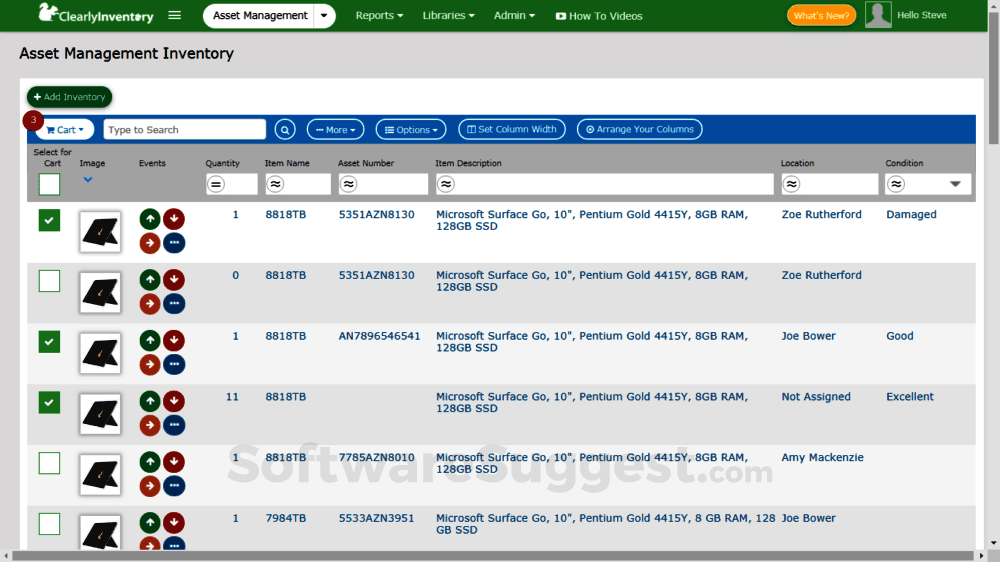
Task: Click the red down arrow in the Amy Mackenzie row
Action: pos(173,461)
